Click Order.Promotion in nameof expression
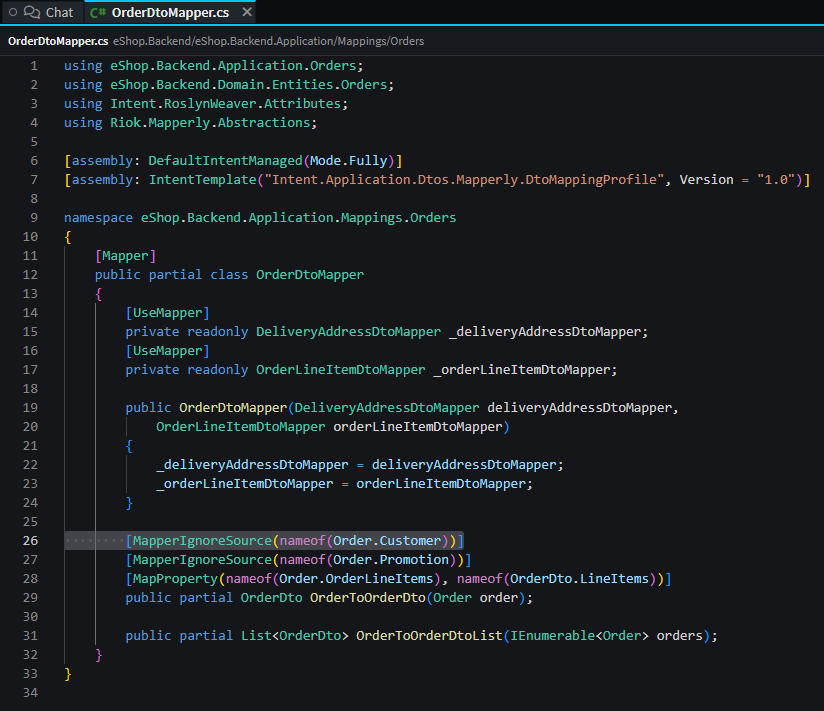Image resolution: width=824 pixels, height=711 pixels. point(391,560)
